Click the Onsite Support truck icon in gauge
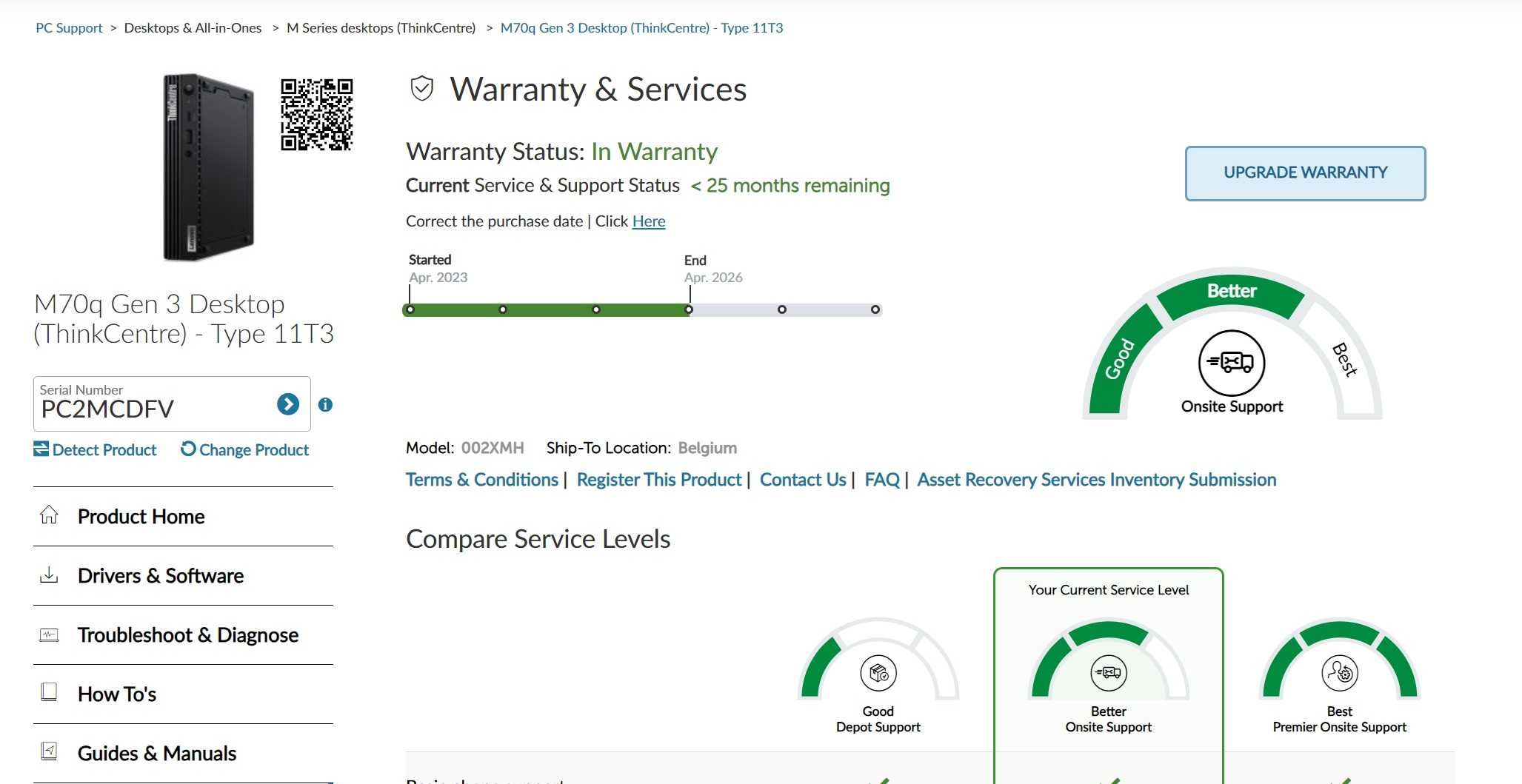This screenshot has width=1522, height=784. click(x=1232, y=363)
